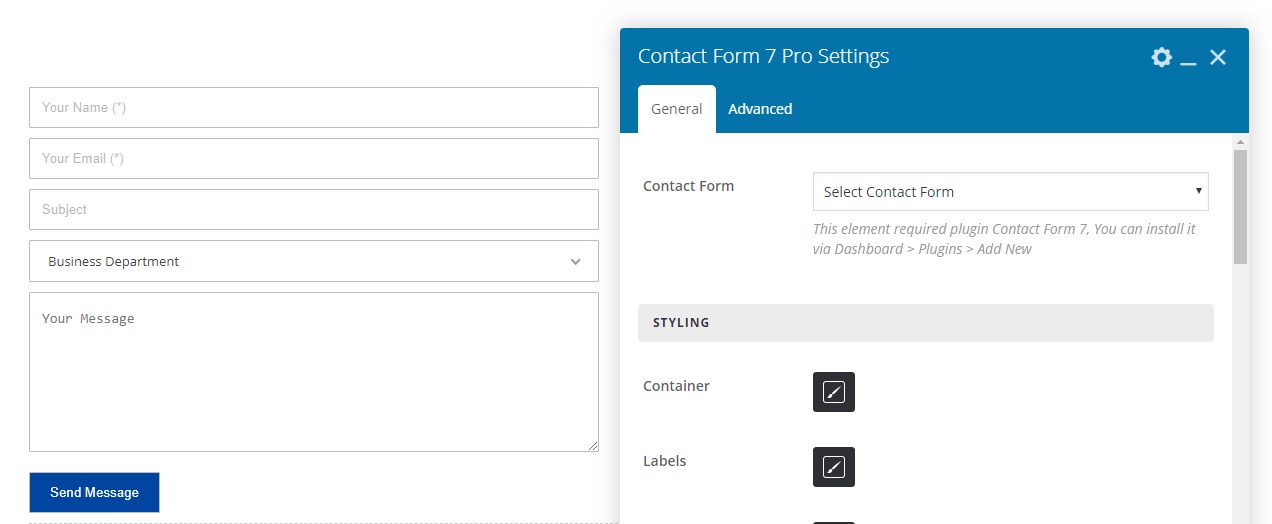The height and width of the screenshot is (524, 1272).
Task: Click into the Subject field
Action: pos(313,209)
